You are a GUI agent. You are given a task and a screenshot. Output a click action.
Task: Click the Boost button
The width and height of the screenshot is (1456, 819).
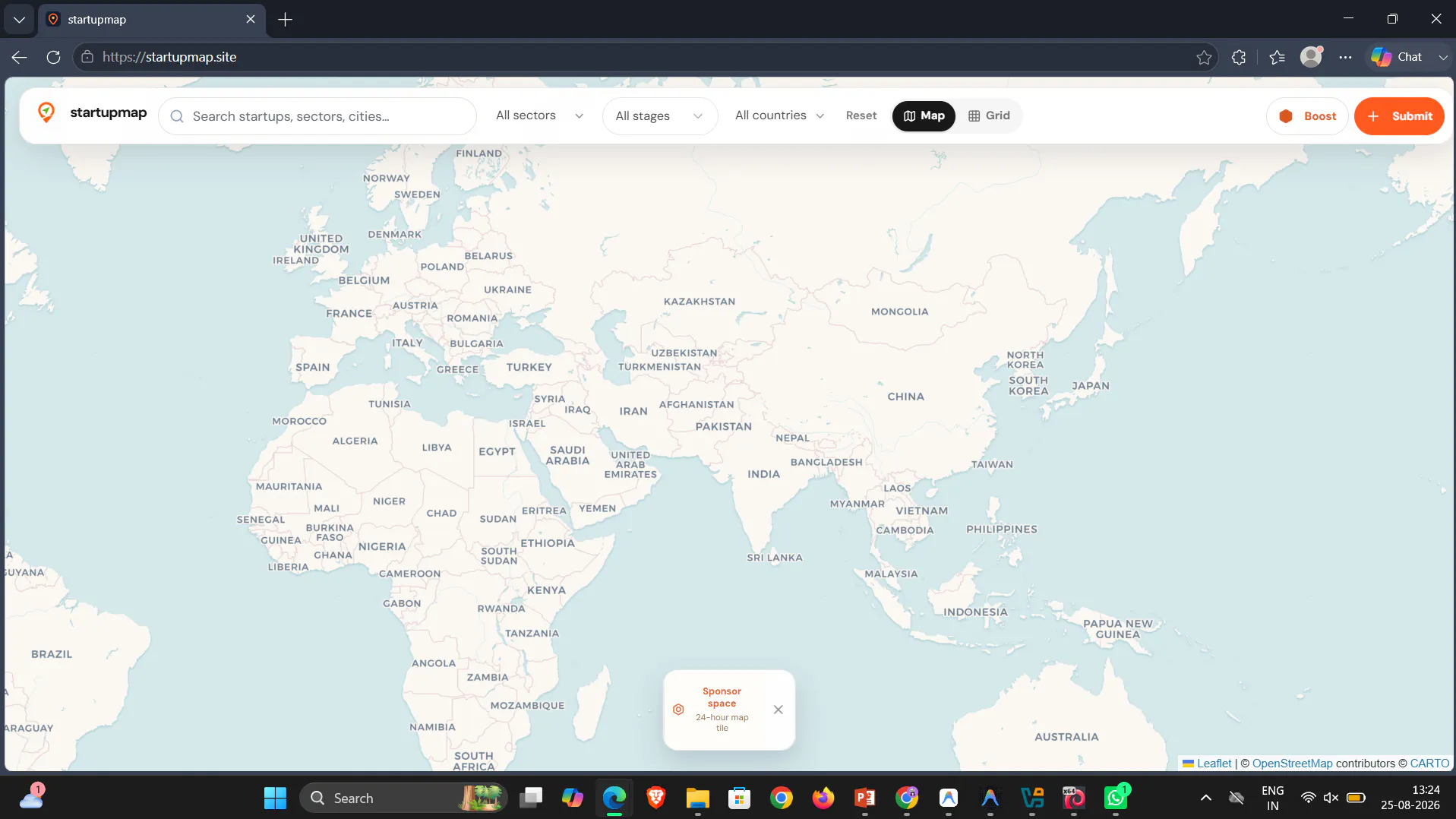point(1307,116)
